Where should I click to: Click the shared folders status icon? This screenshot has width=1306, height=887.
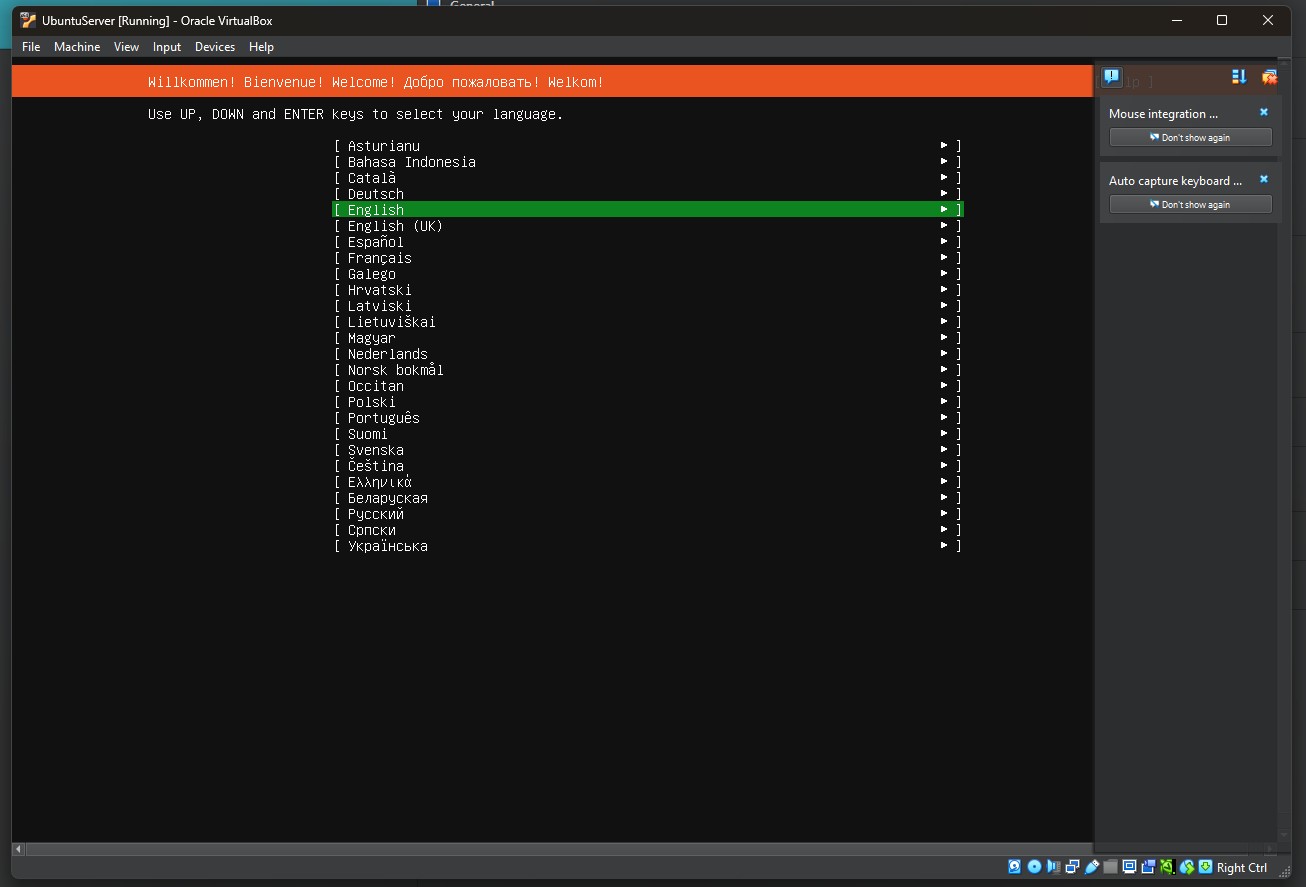coord(1112,867)
